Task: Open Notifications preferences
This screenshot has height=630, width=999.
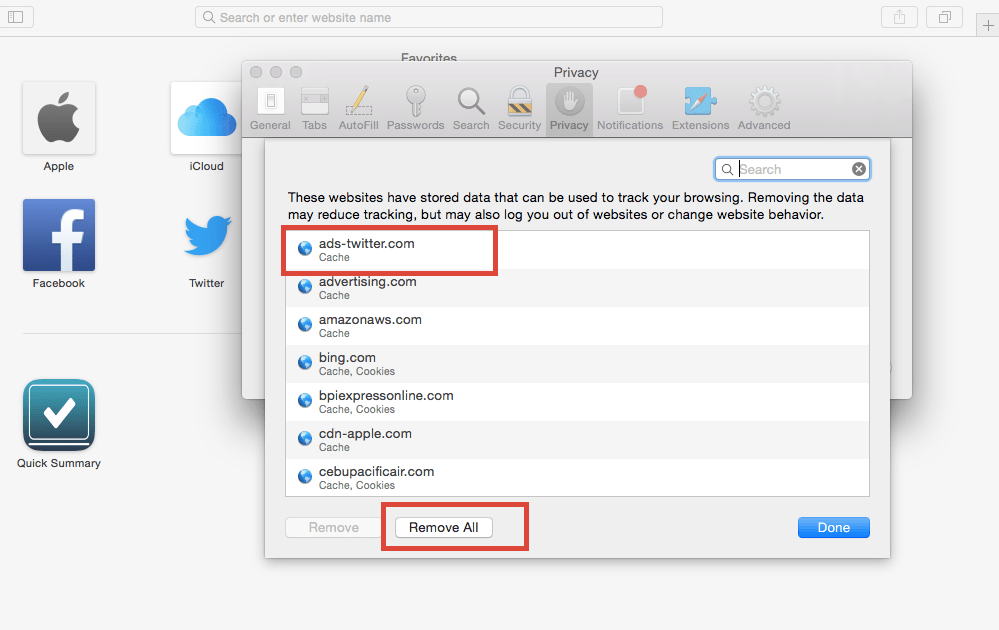Action: 630,108
